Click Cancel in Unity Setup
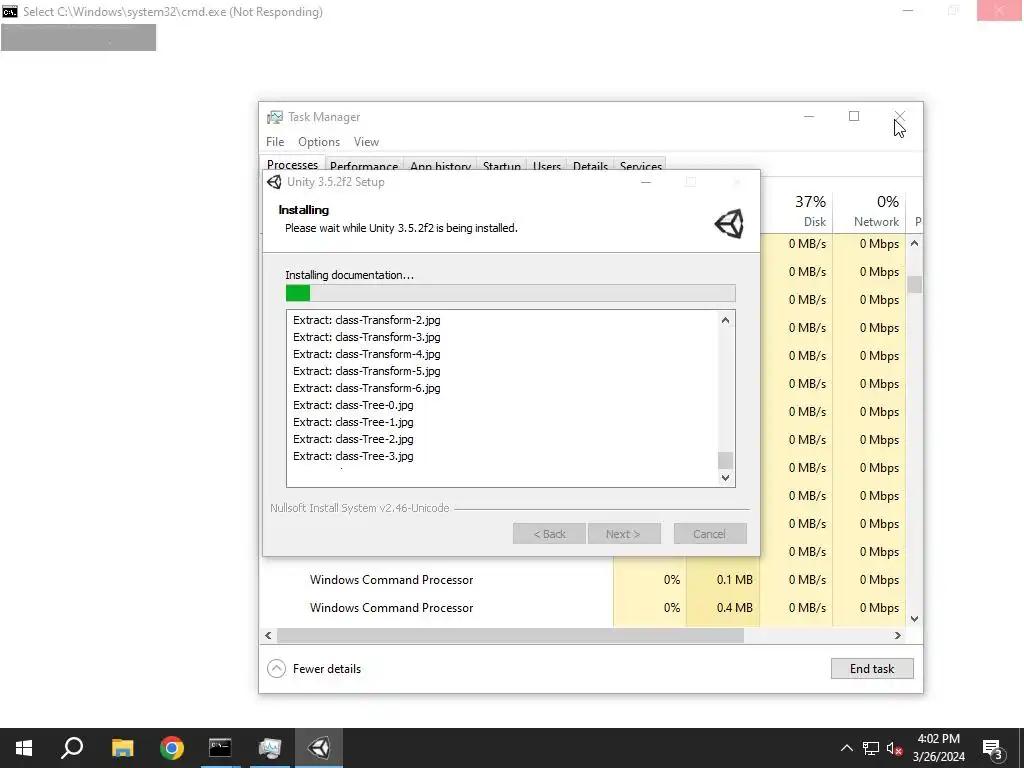Screen dimensions: 1024x768 tap(710, 534)
